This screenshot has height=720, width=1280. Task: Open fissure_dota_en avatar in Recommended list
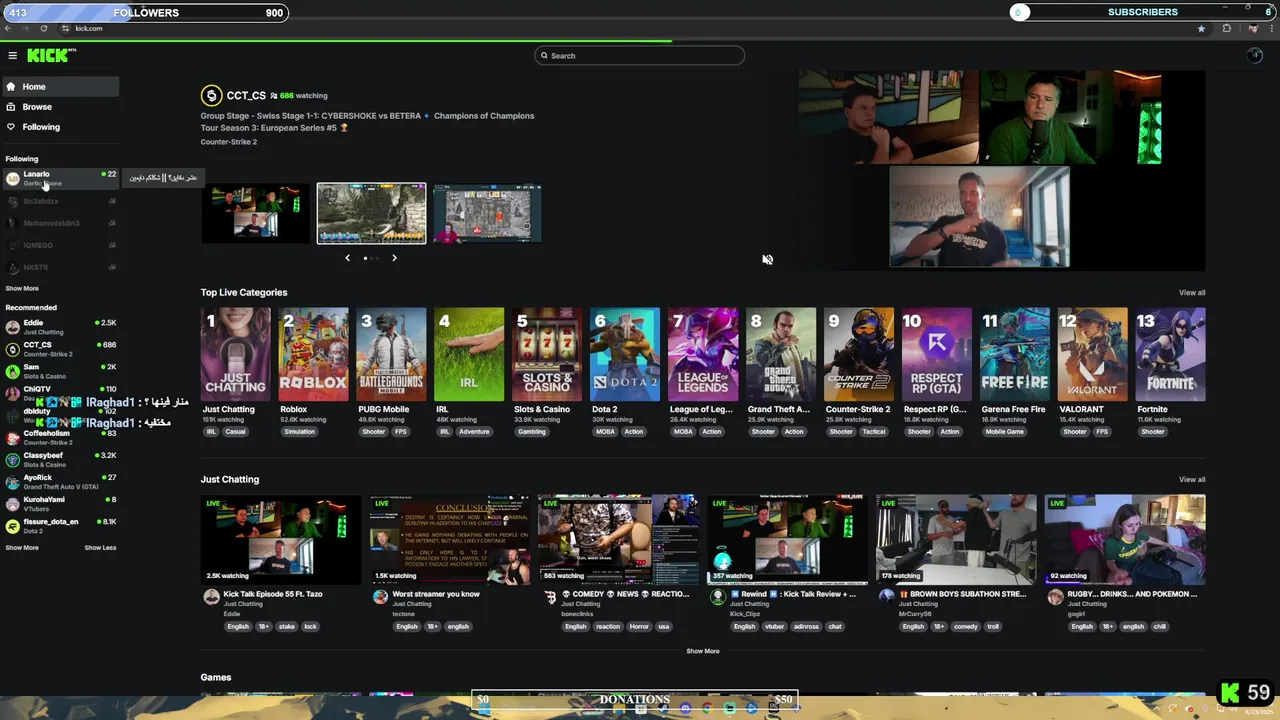click(12, 526)
